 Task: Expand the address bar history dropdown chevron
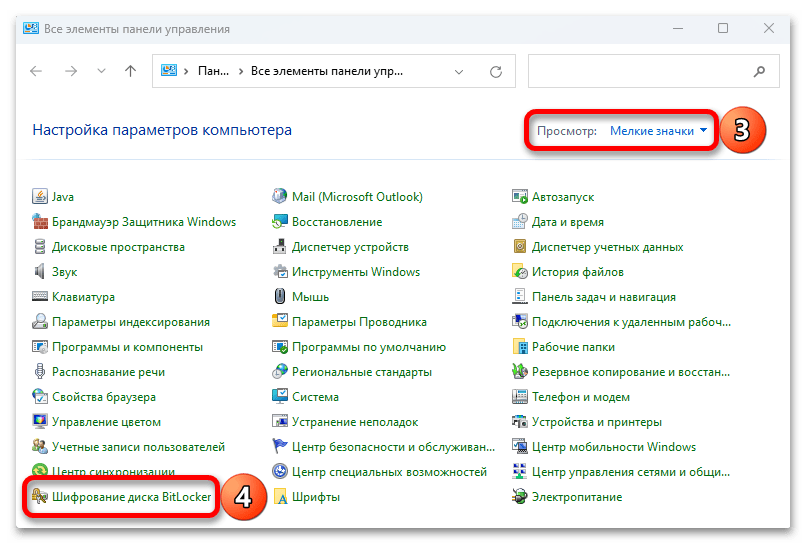(459, 71)
